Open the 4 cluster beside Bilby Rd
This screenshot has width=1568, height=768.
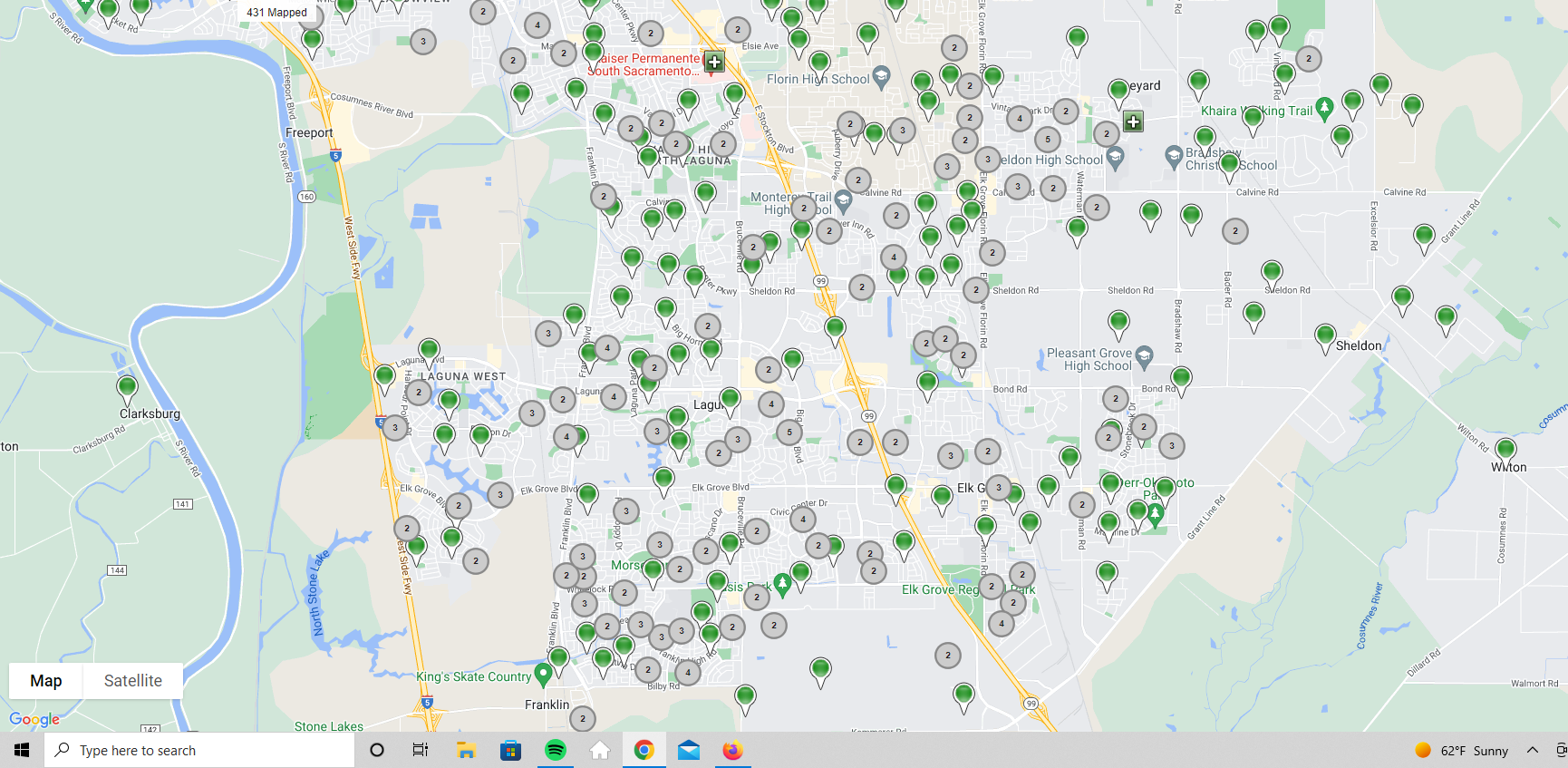tap(688, 672)
